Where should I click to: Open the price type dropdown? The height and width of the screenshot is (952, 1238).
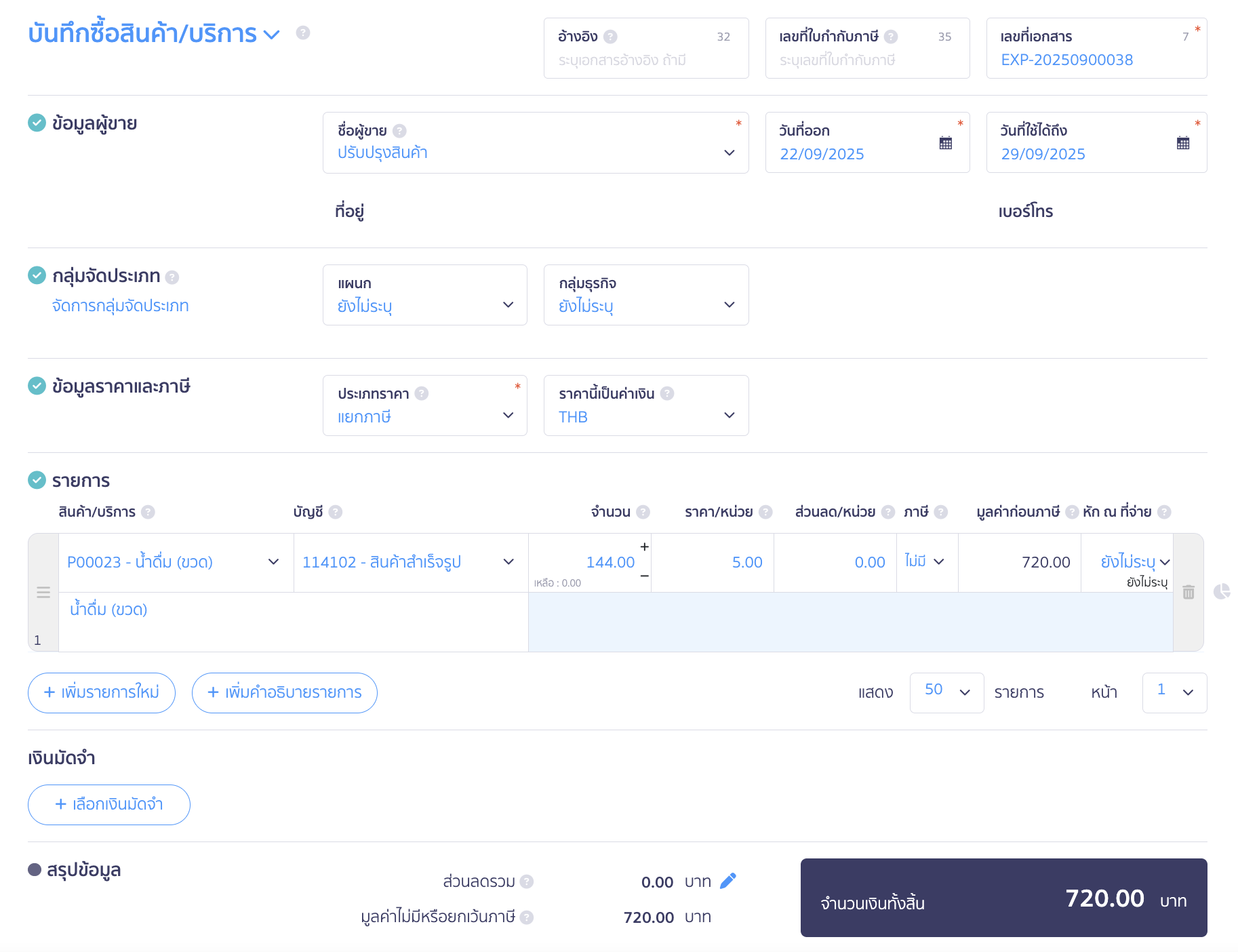coord(508,415)
